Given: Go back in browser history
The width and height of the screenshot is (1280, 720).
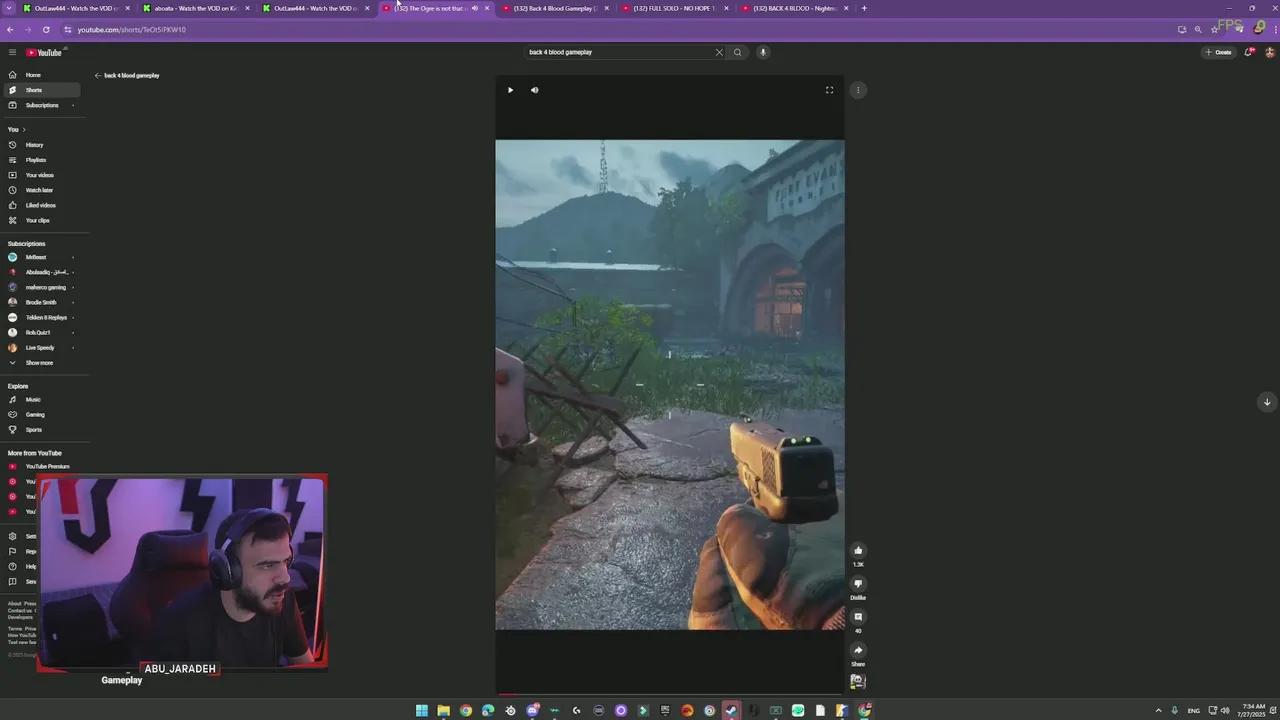Looking at the screenshot, I should pyautogui.click(x=10, y=29).
